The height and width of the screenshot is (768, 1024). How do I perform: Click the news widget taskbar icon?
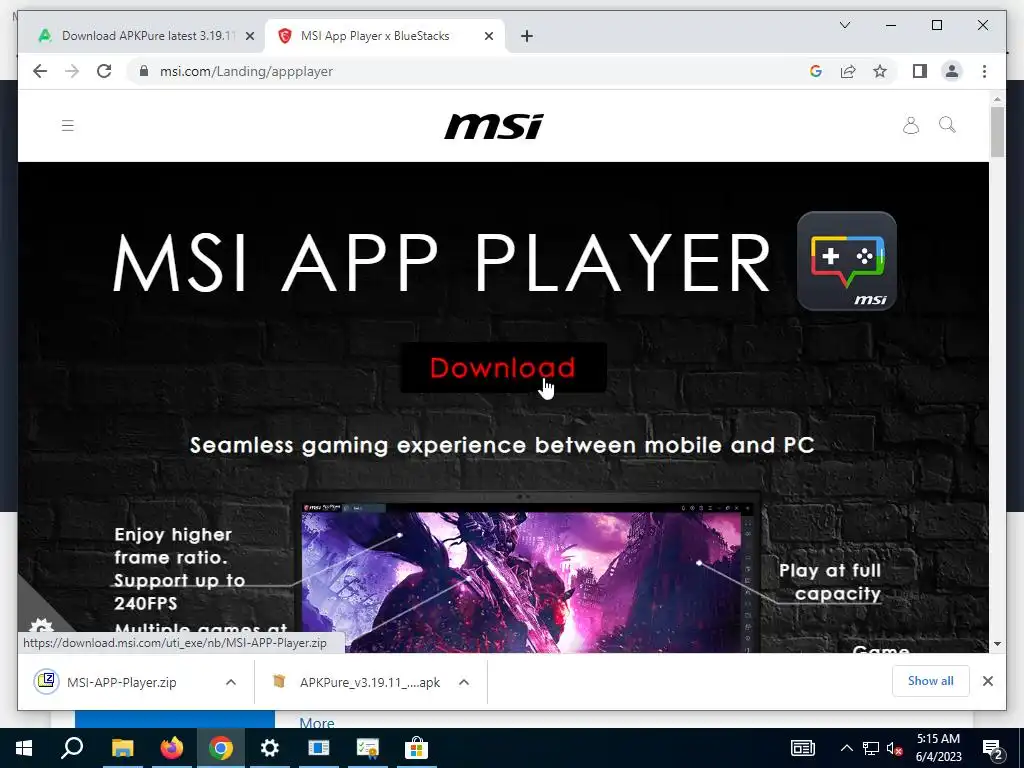(x=803, y=748)
